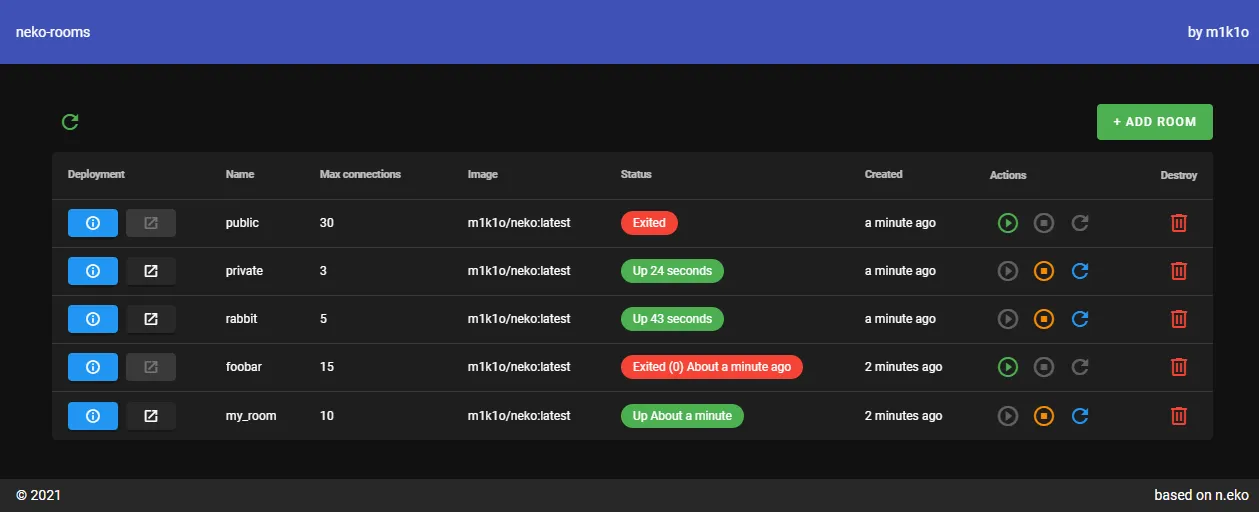This screenshot has width=1259, height=512.
Task: Restart the my_room room
Action: coord(1080,416)
